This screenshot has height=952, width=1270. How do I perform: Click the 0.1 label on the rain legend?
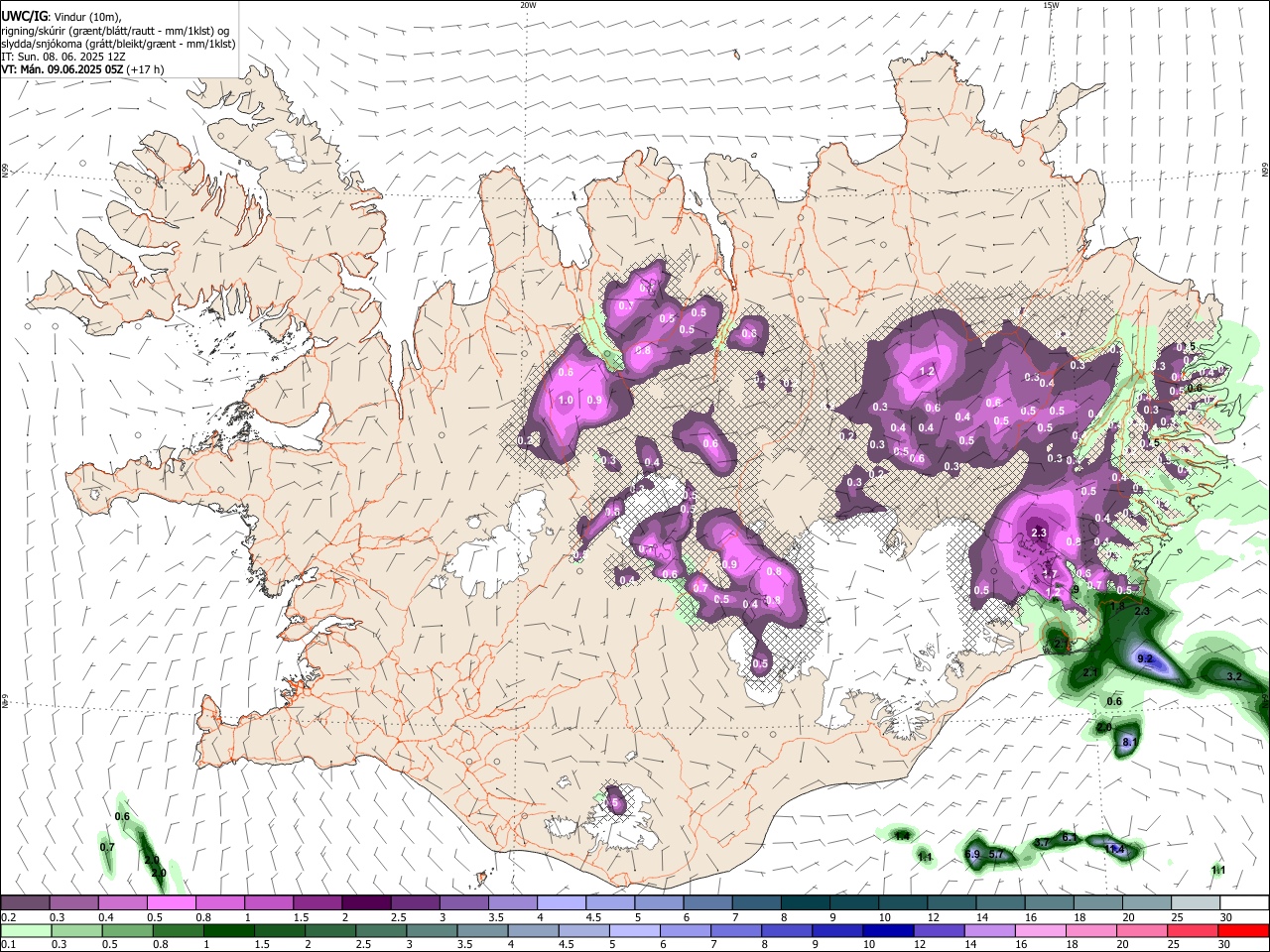click(x=8, y=945)
